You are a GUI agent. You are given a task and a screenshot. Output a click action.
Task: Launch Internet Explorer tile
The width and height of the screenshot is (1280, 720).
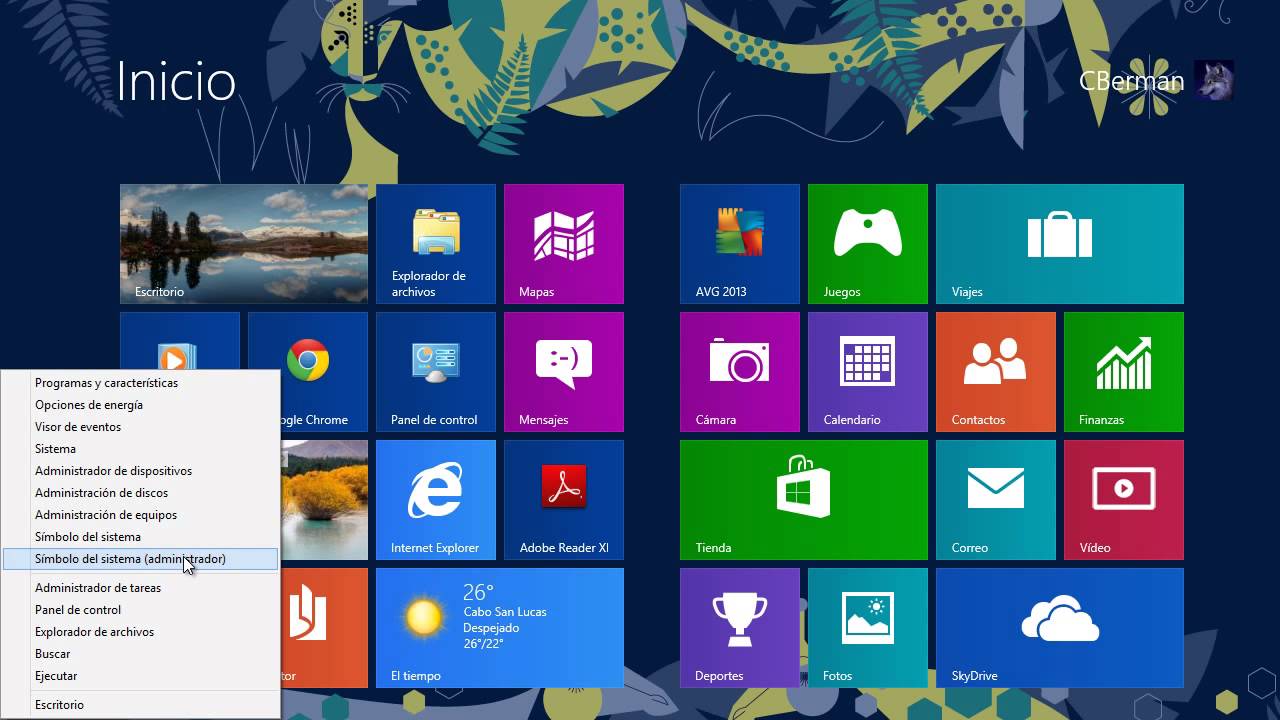[x=436, y=500]
